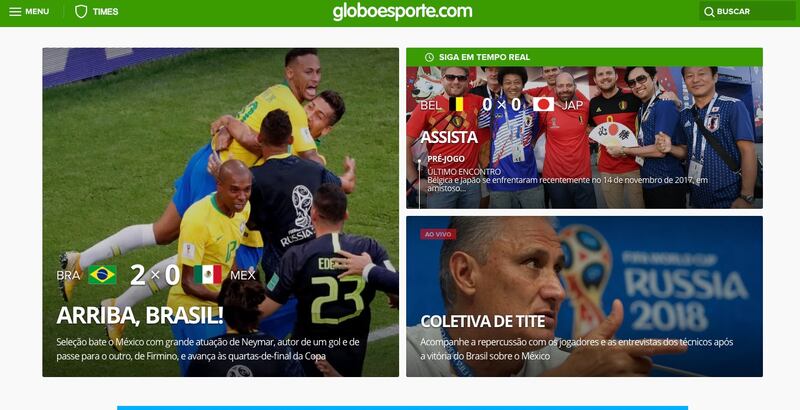
Task: Click the Japan flag icon
Action: click(x=543, y=105)
